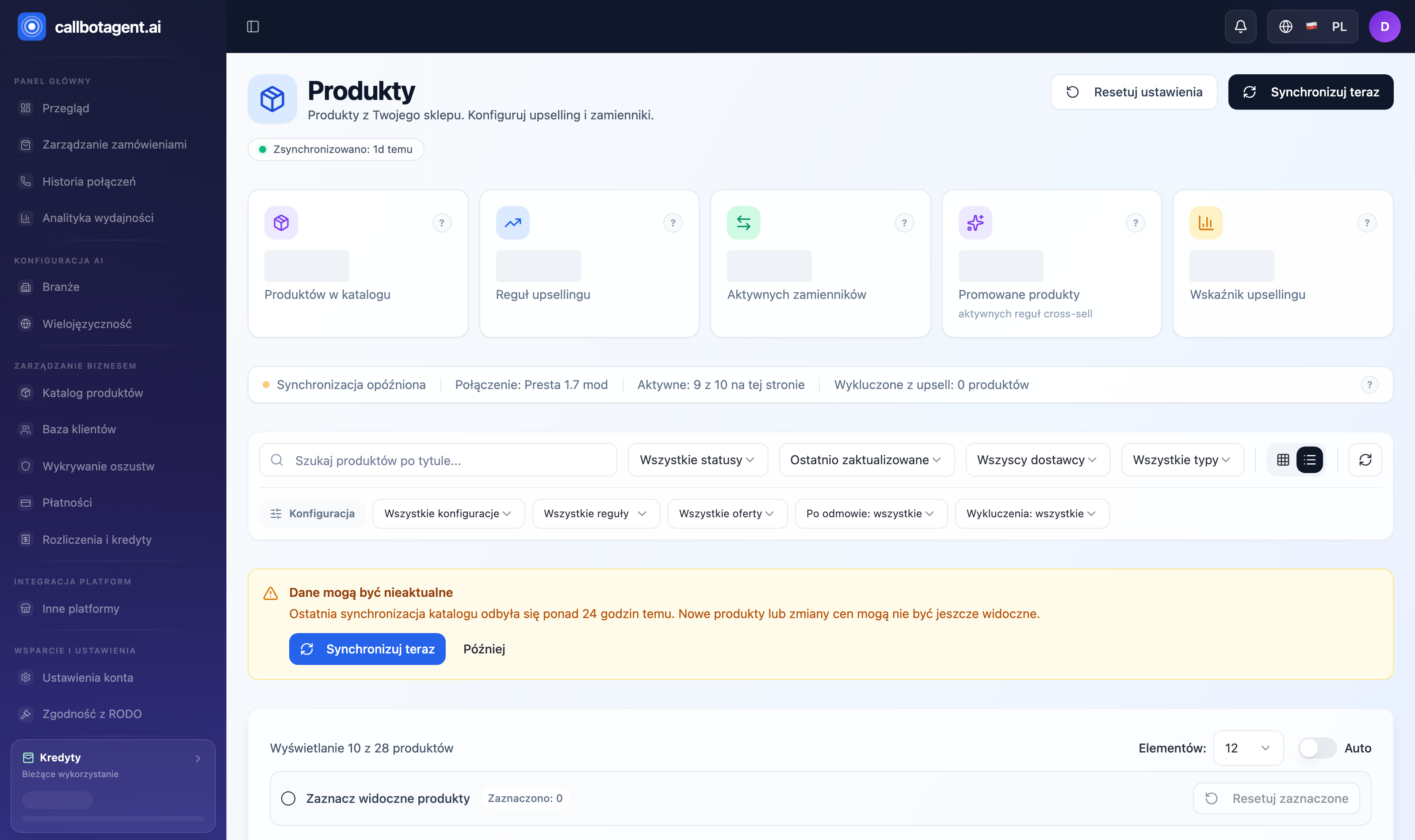Toggle the Auto switch

coord(1317,748)
